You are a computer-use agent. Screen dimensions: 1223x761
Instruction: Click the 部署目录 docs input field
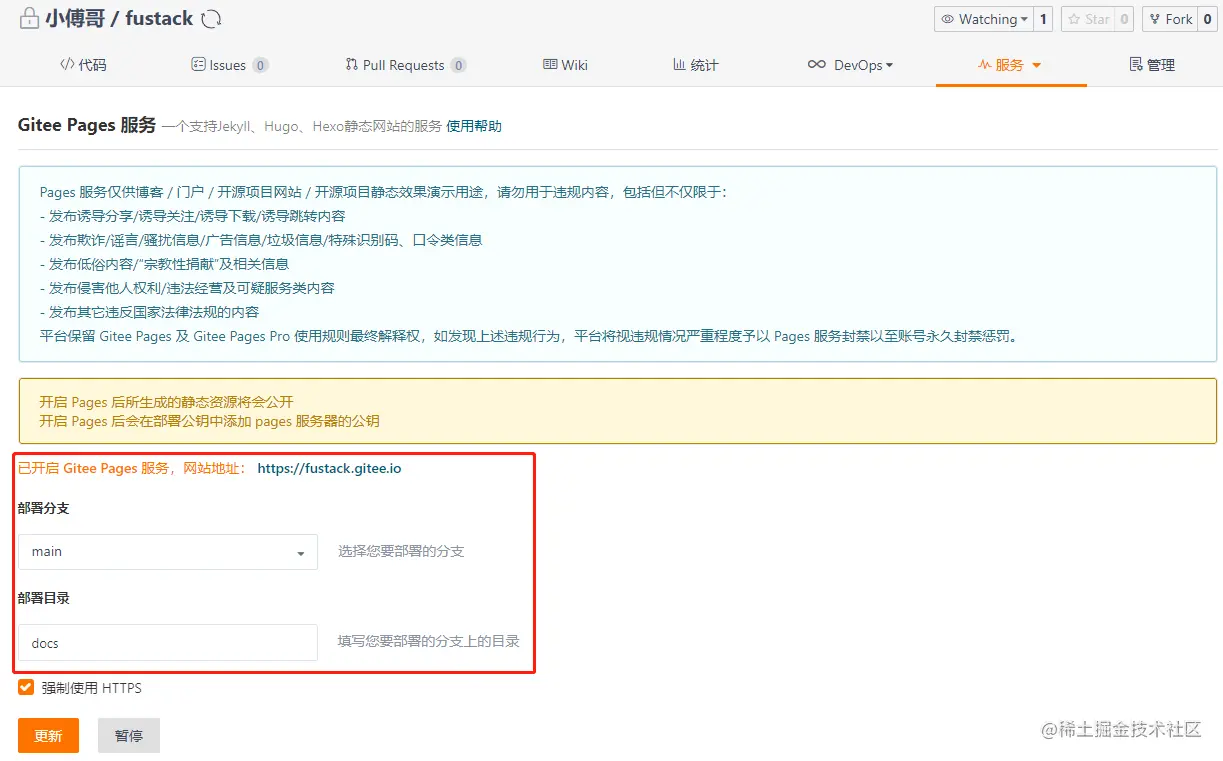[x=168, y=643]
